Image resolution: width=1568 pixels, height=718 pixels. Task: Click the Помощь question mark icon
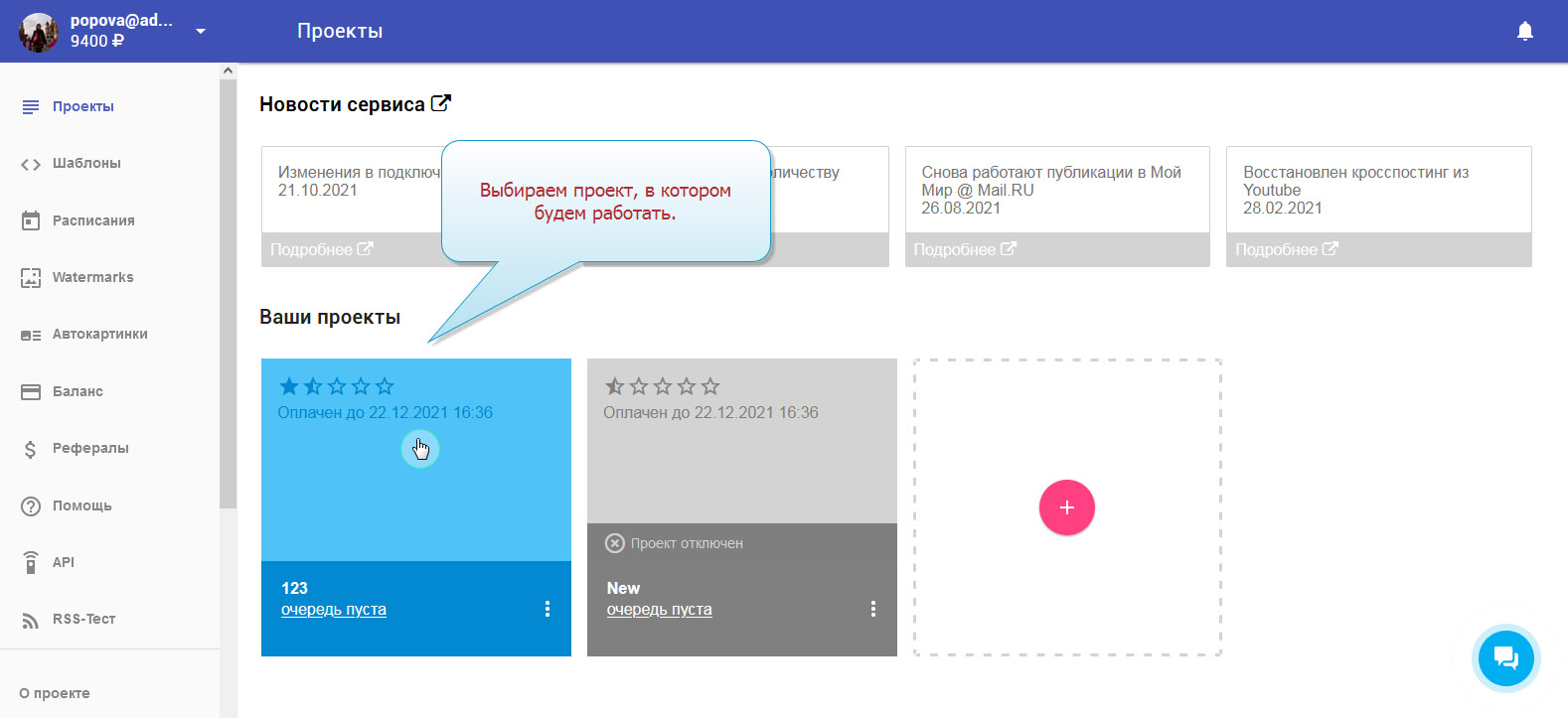31,505
